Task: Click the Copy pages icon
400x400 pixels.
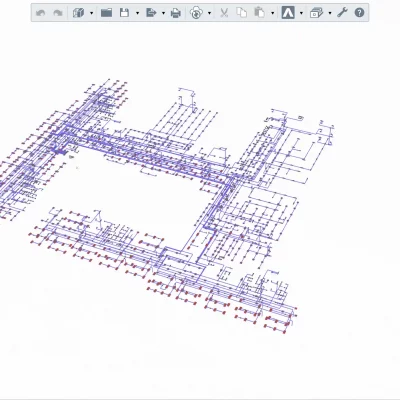Action: (242, 13)
